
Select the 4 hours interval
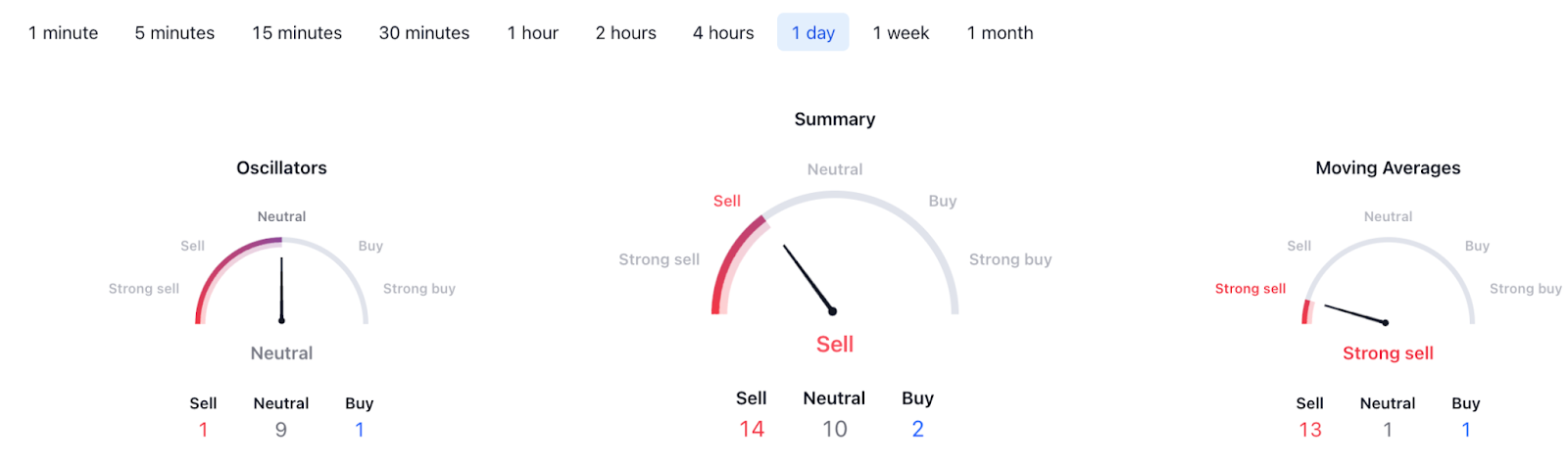[723, 33]
